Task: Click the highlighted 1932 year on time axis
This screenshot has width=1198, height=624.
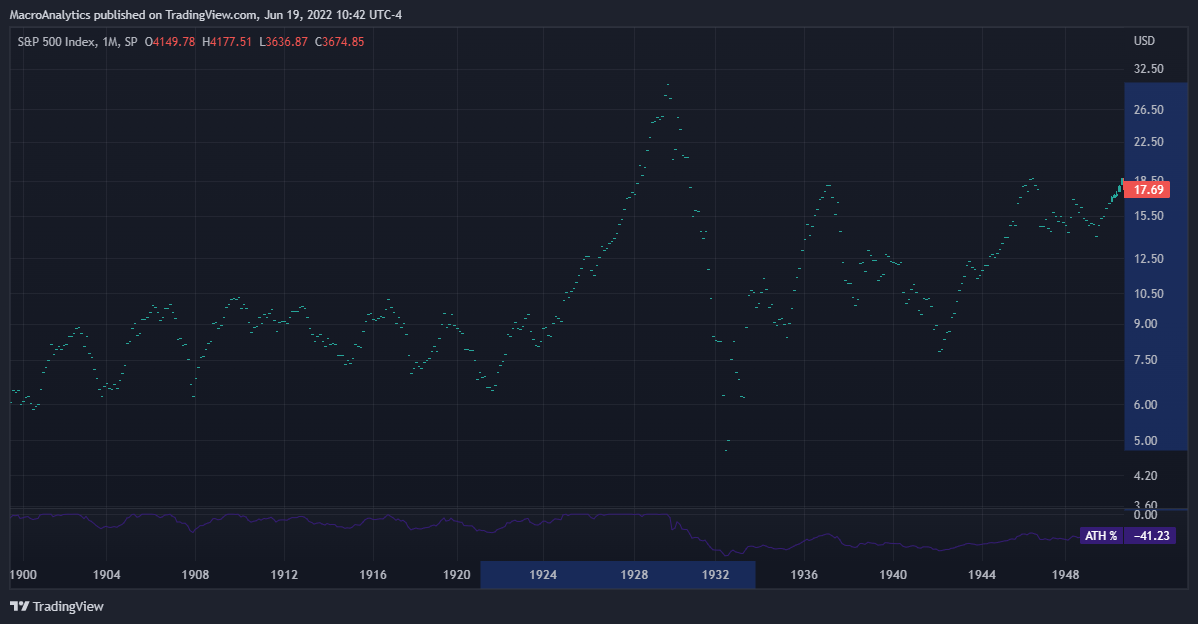Action: (x=716, y=574)
